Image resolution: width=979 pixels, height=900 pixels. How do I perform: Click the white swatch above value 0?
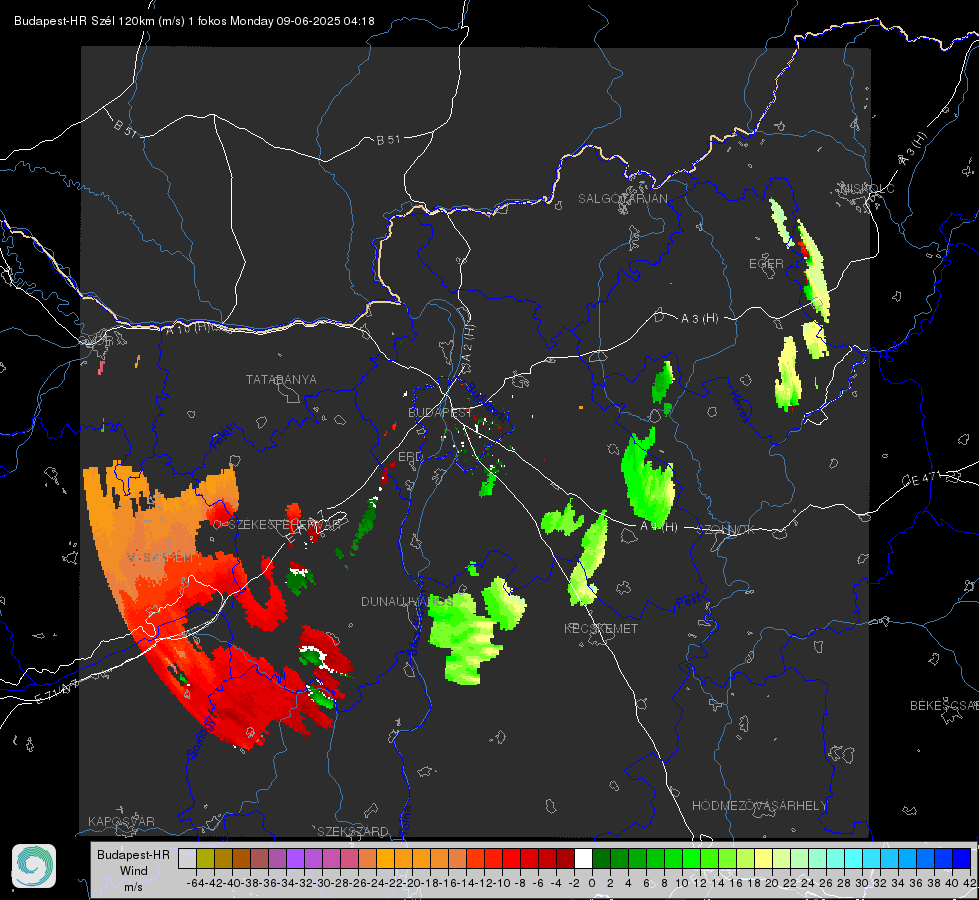(x=583, y=858)
